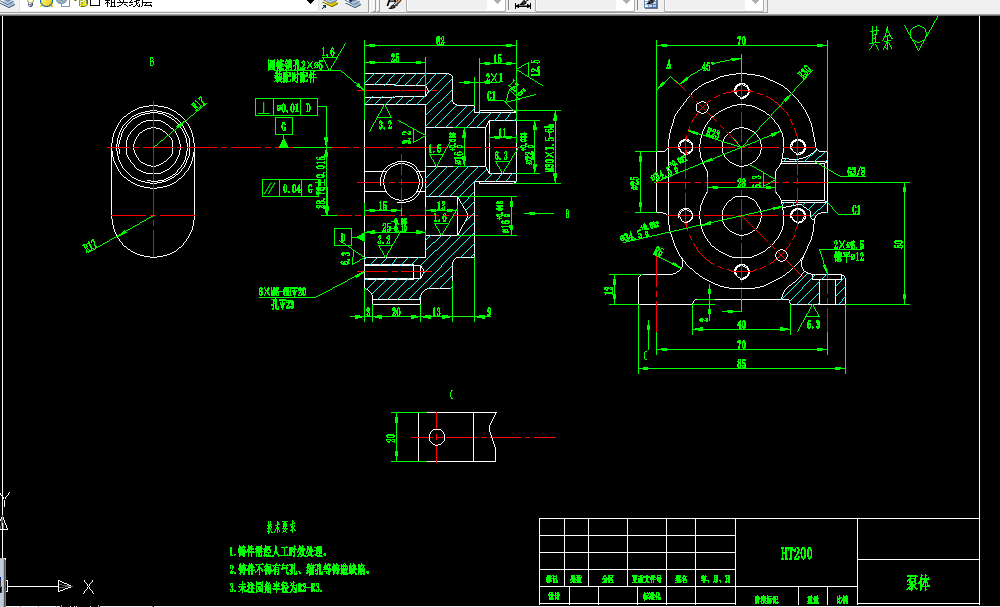Click Make Object's Layer Current icon
Image resolution: width=1000 pixels, height=607 pixels.
[x=330, y=3]
